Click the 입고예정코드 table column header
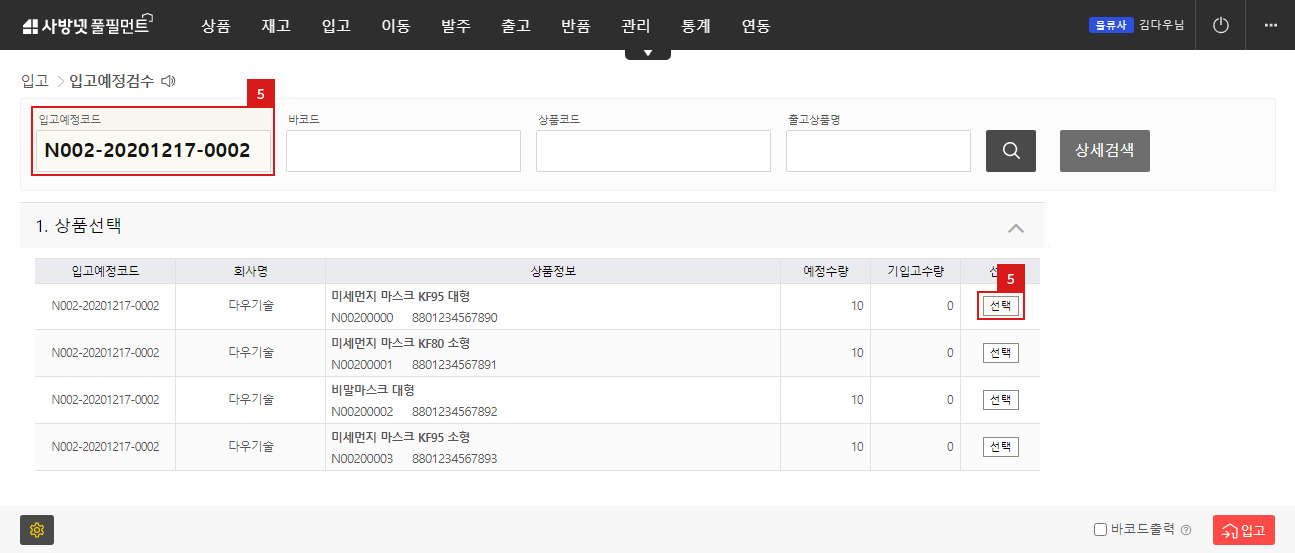Image resolution: width=1295 pixels, height=553 pixels. click(x=105, y=271)
